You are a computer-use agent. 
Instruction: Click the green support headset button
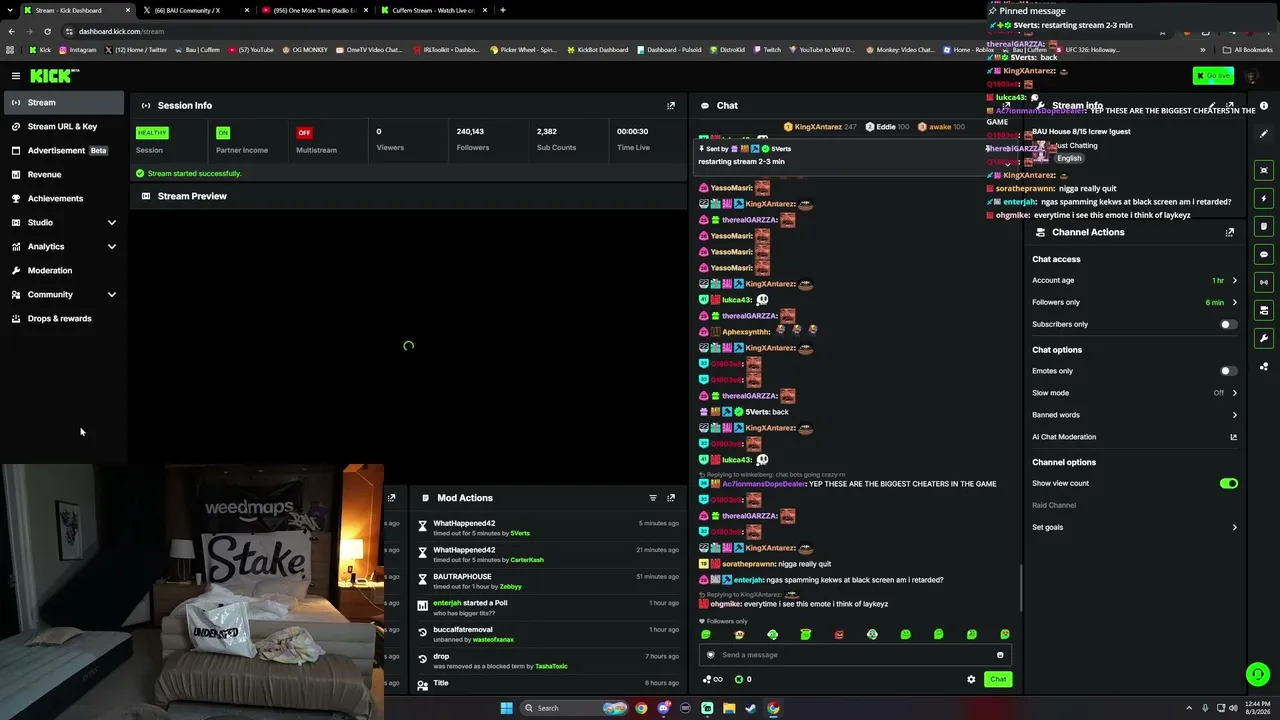pyautogui.click(x=1258, y=675)
